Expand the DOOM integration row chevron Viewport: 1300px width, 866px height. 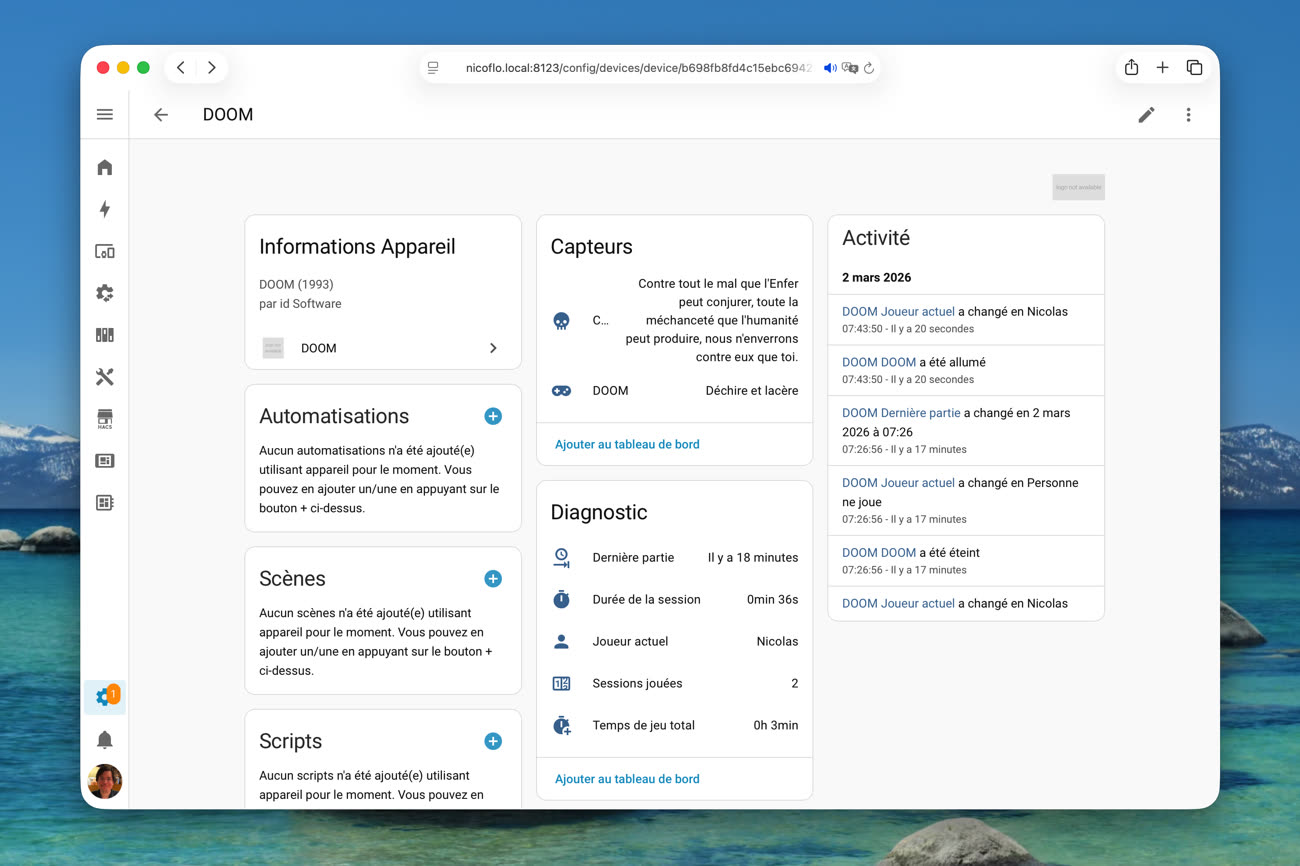(x=493, y=348)
